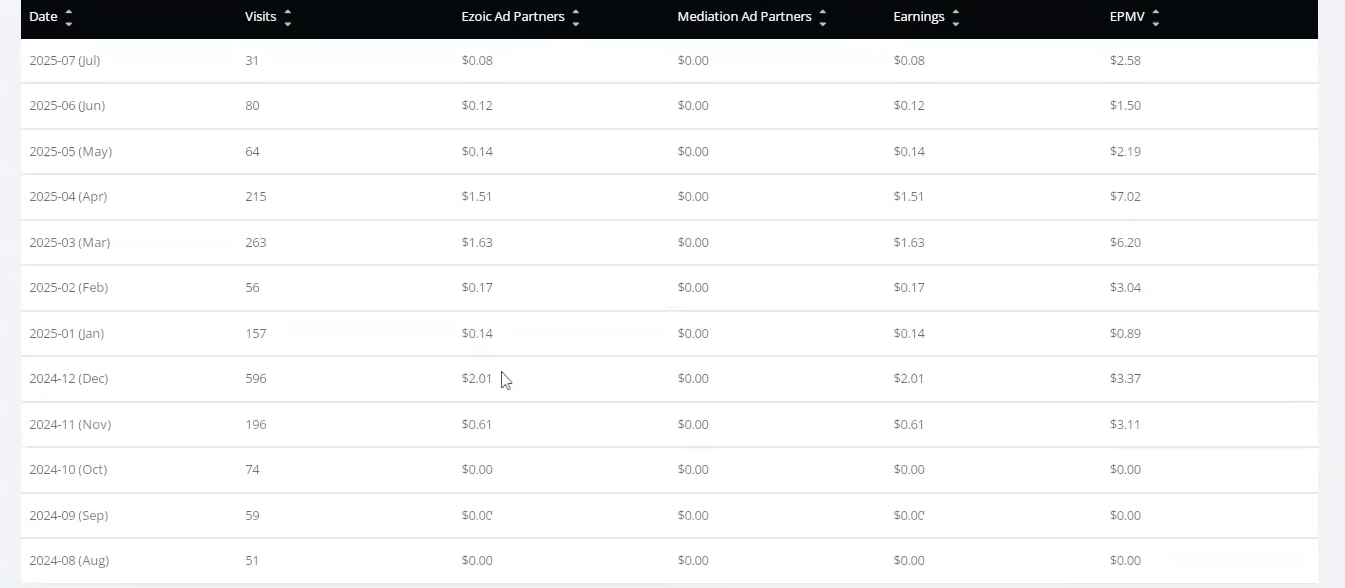Click the sort arrows beside Date header
1345x588 pixels.
(69, 17)
